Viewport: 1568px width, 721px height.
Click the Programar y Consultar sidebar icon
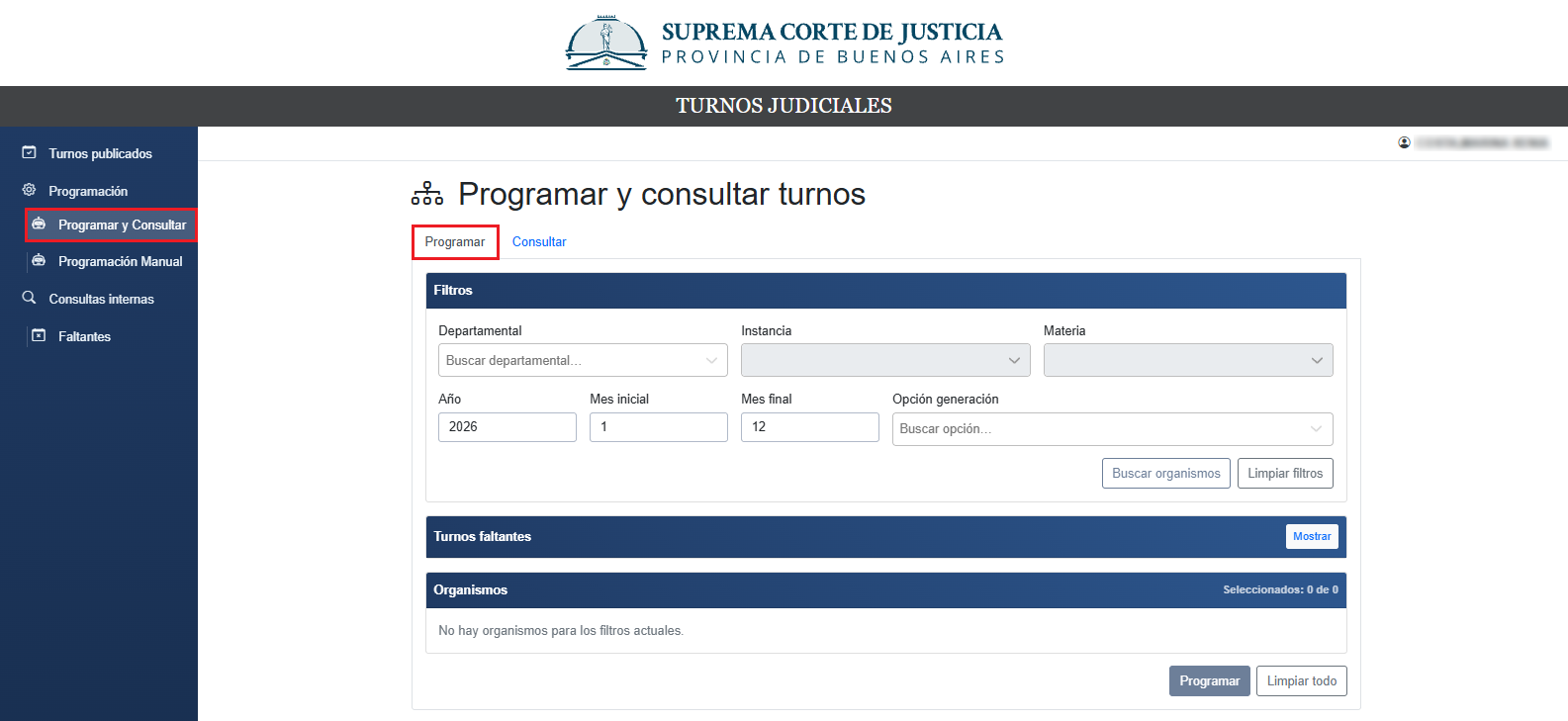click(39, 225)
